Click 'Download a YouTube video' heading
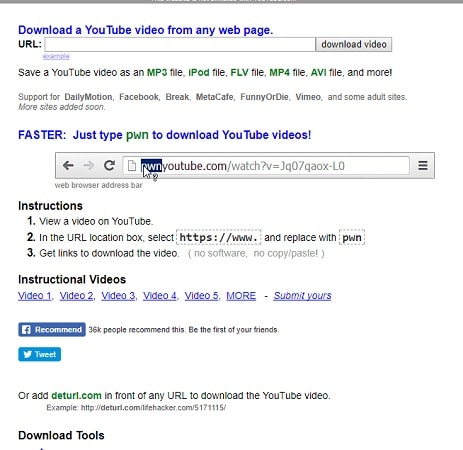This screenshot has height=450, width=463. point(146,30)
